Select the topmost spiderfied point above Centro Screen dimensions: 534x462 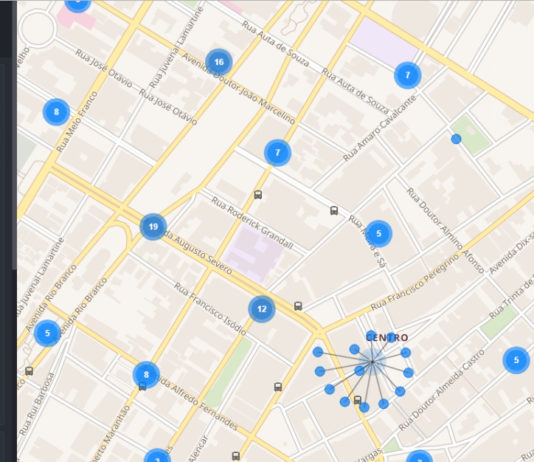click(371, 335)
